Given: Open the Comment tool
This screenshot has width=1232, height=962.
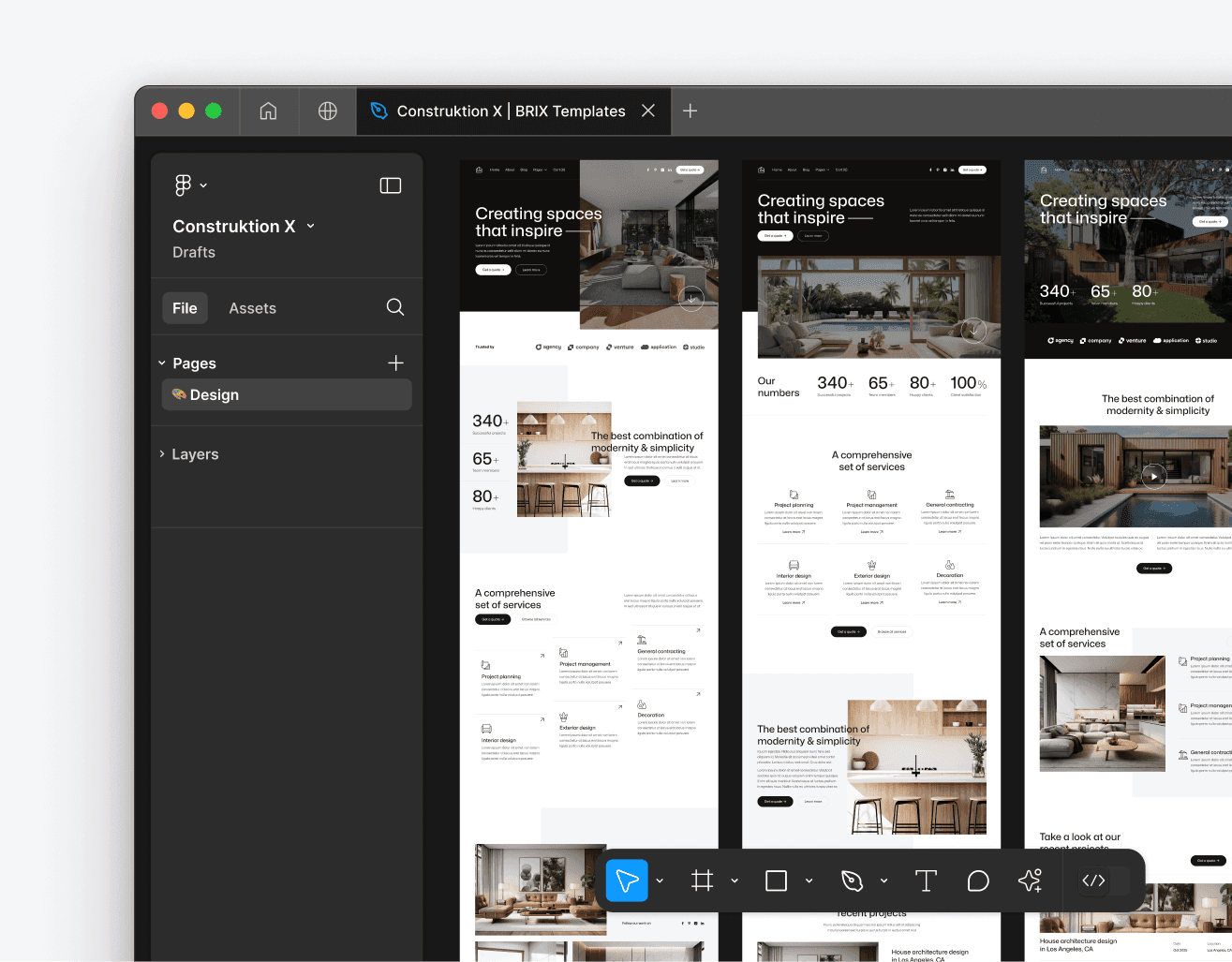Looking at the screenshot, I should [x=978, y=881].
